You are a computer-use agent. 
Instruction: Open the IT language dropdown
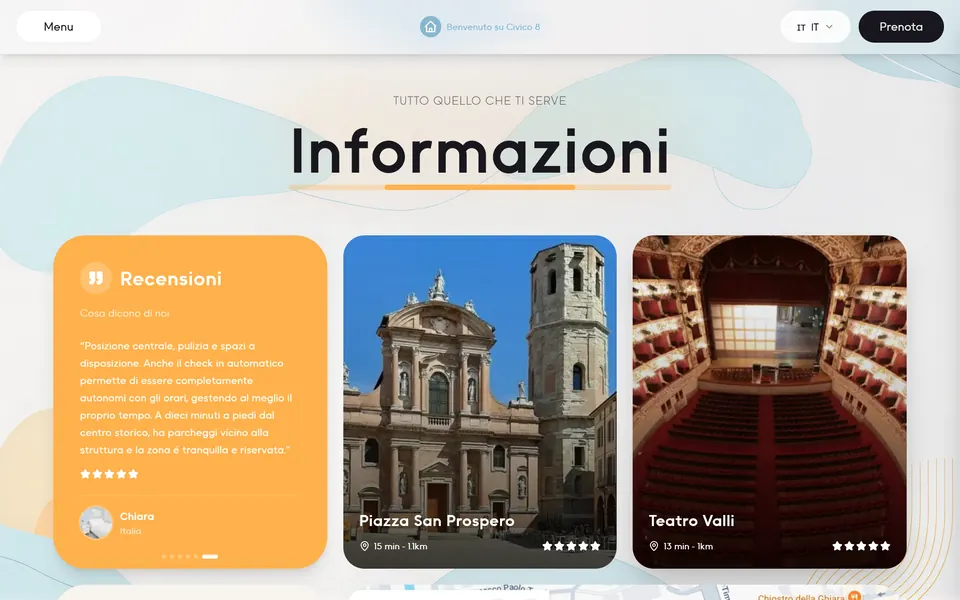pyautogui.click(x=815, y=27)
